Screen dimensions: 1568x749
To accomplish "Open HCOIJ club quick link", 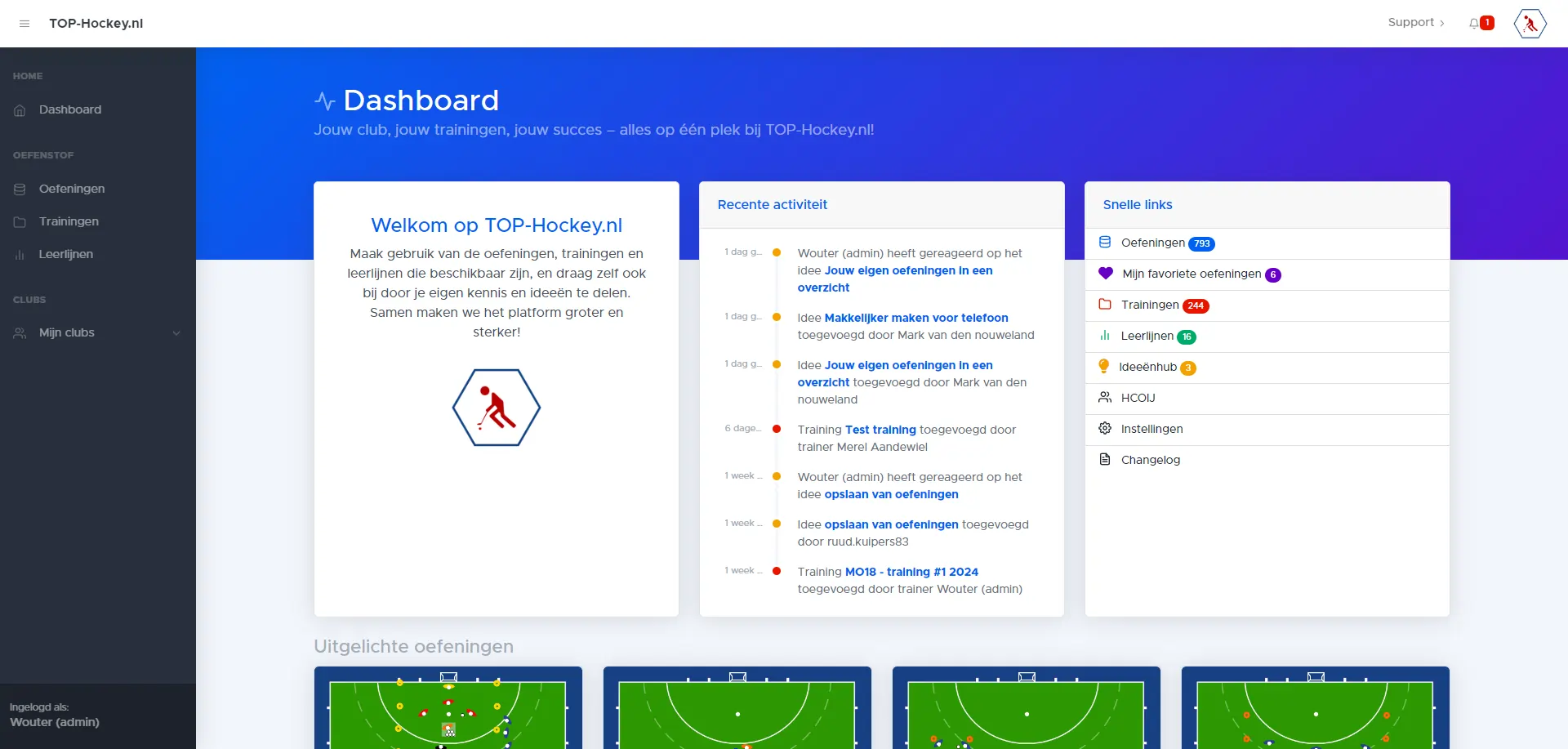I will click(1138, 399).
